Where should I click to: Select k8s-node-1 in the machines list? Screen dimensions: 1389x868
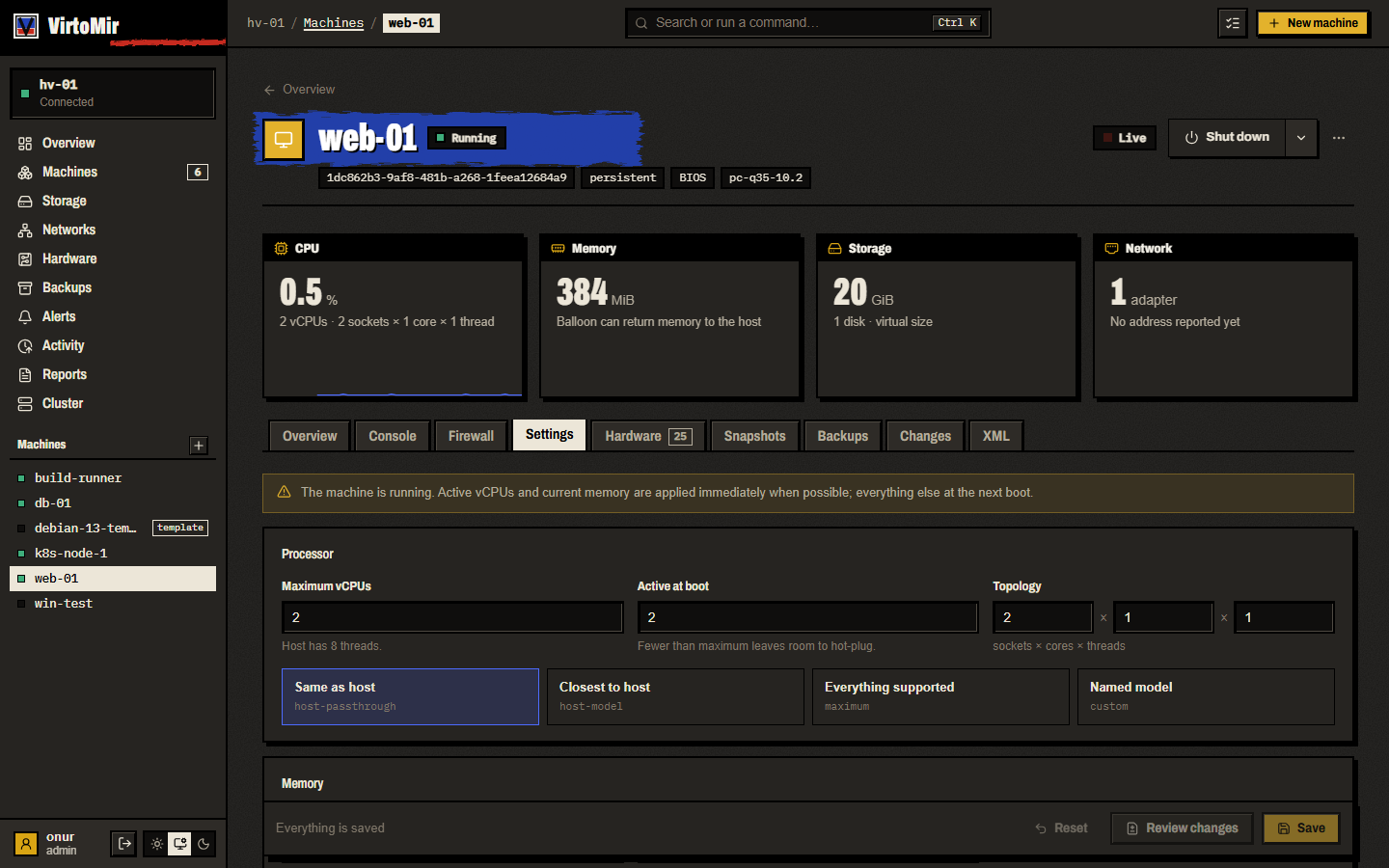(113, 554)
